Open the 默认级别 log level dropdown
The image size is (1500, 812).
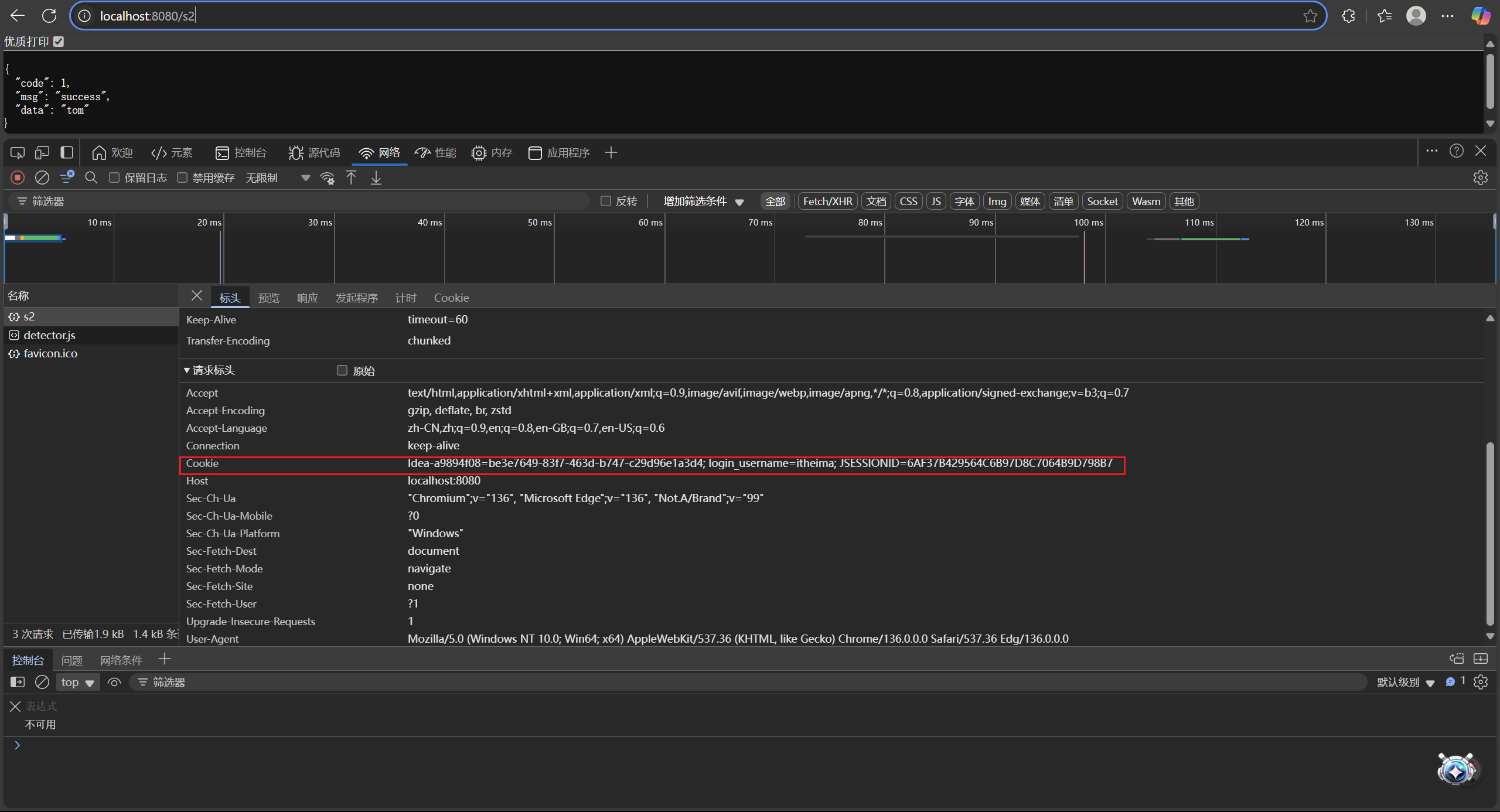1405,682
